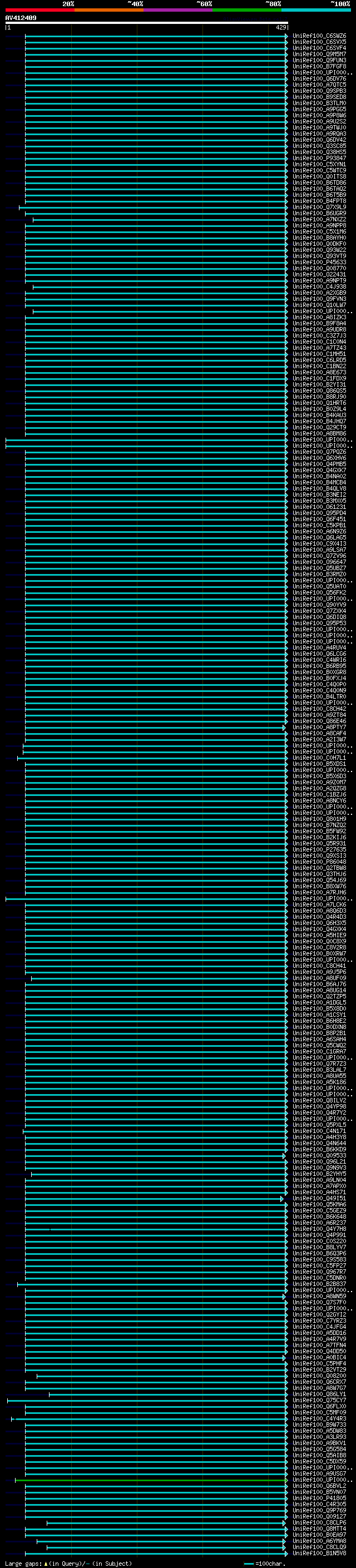
Task: Select the UniRef100_Q0ITS8 label
Action: (319, 176)
